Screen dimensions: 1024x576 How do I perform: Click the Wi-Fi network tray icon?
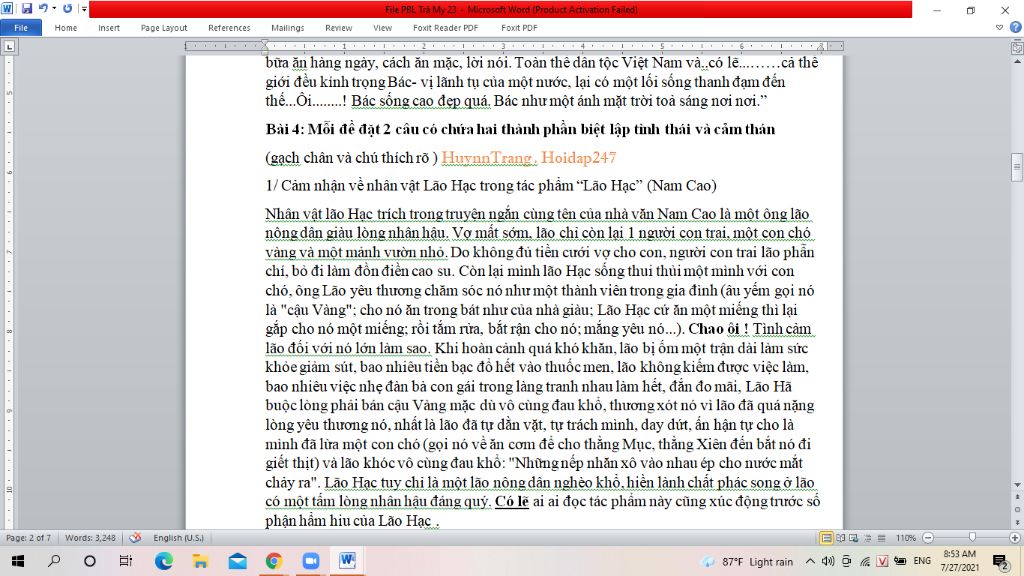[865, 561]
